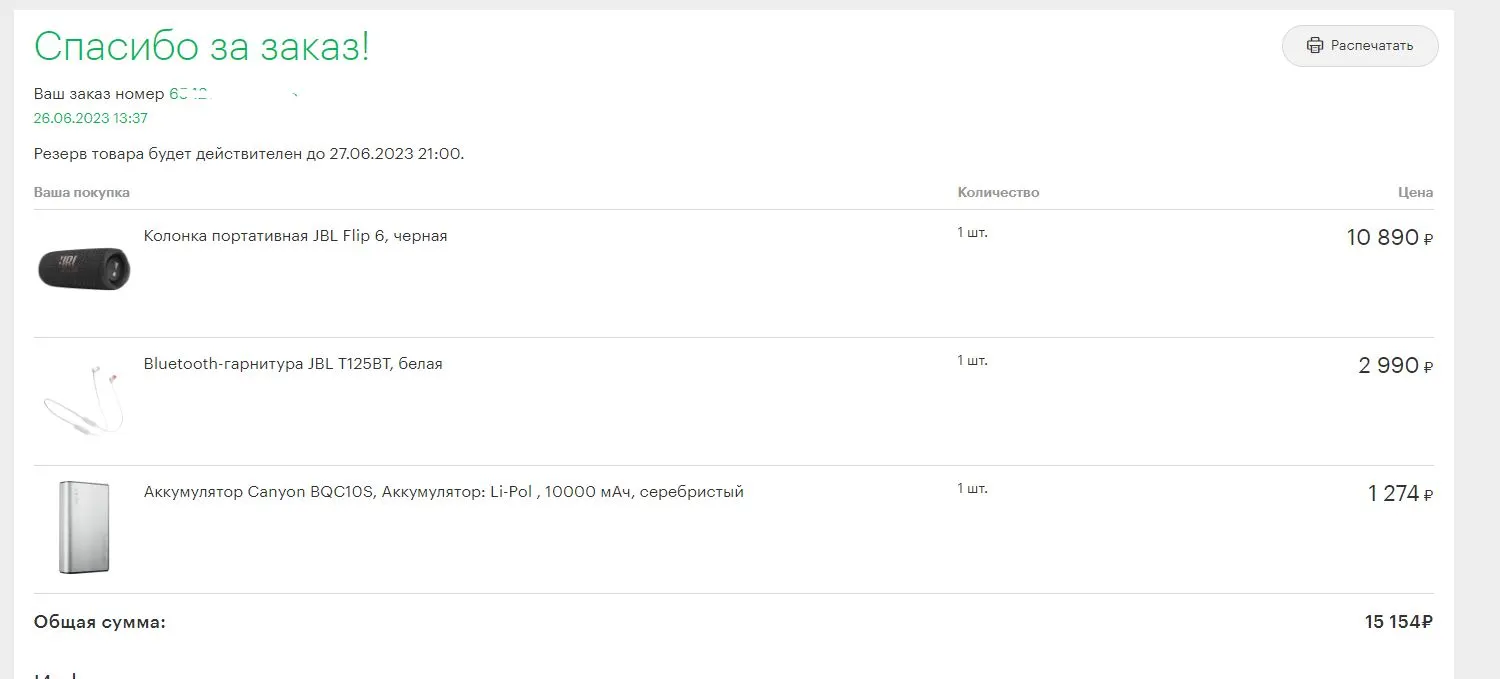Image resolution: width=1500 pixels, height=679 pixels.
Task: Click the total 15 154₽ amount
Action: (x=1399, y=622)
